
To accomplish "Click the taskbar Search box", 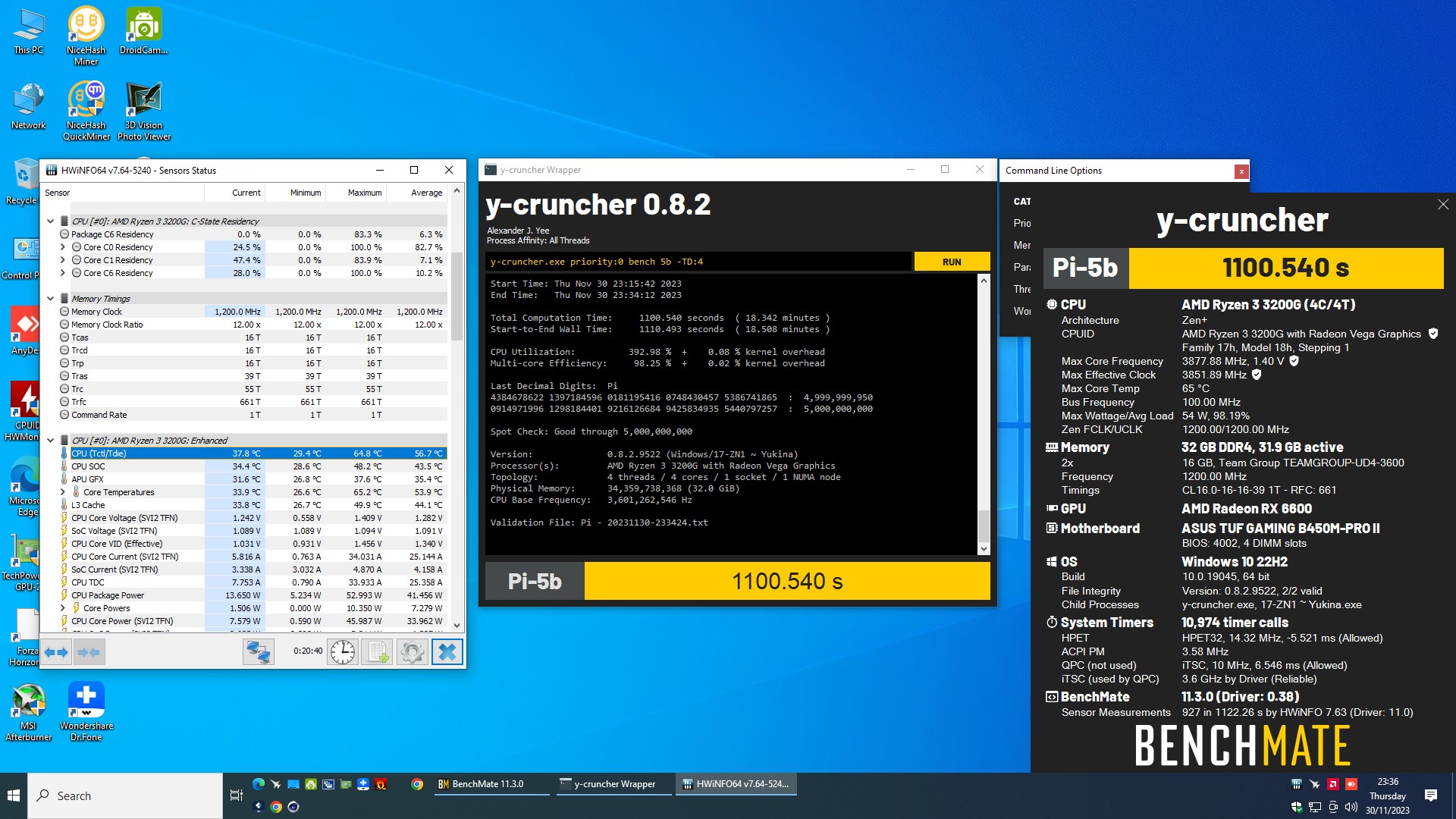I will pos(125,795).
